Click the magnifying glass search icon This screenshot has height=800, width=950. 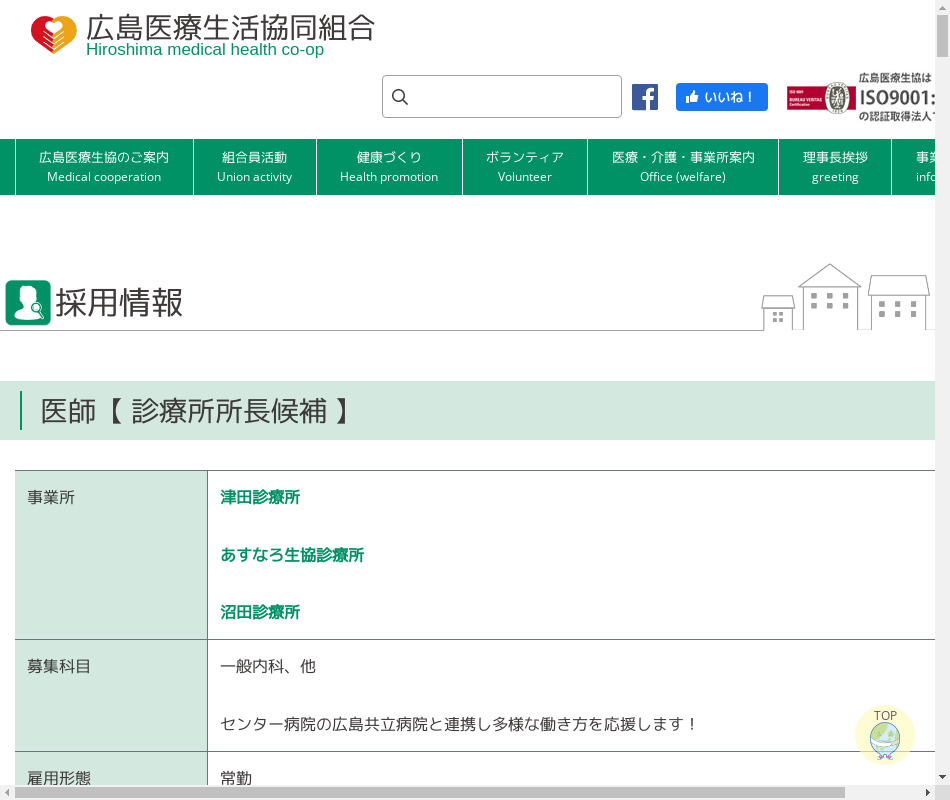pos(400,97)
